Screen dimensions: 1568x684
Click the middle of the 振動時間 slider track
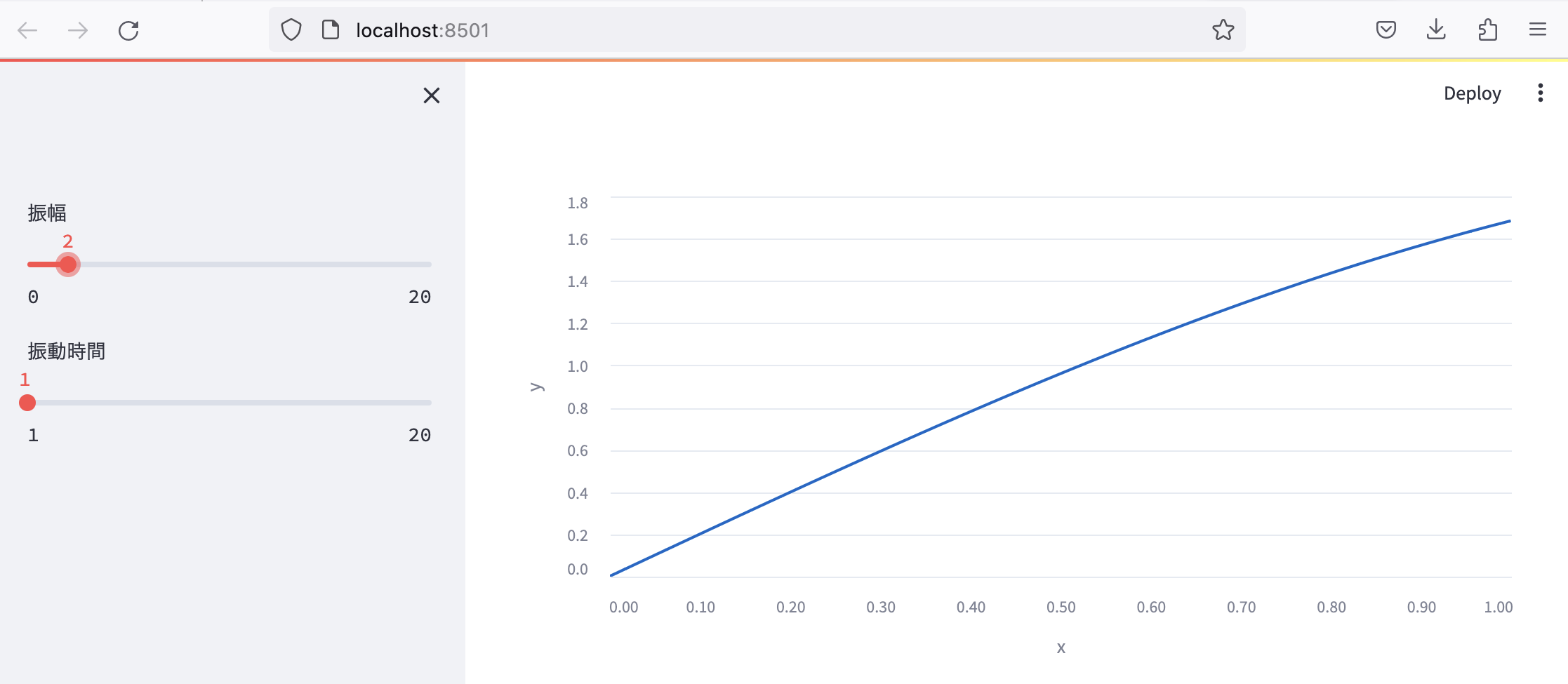click(230, 403)
